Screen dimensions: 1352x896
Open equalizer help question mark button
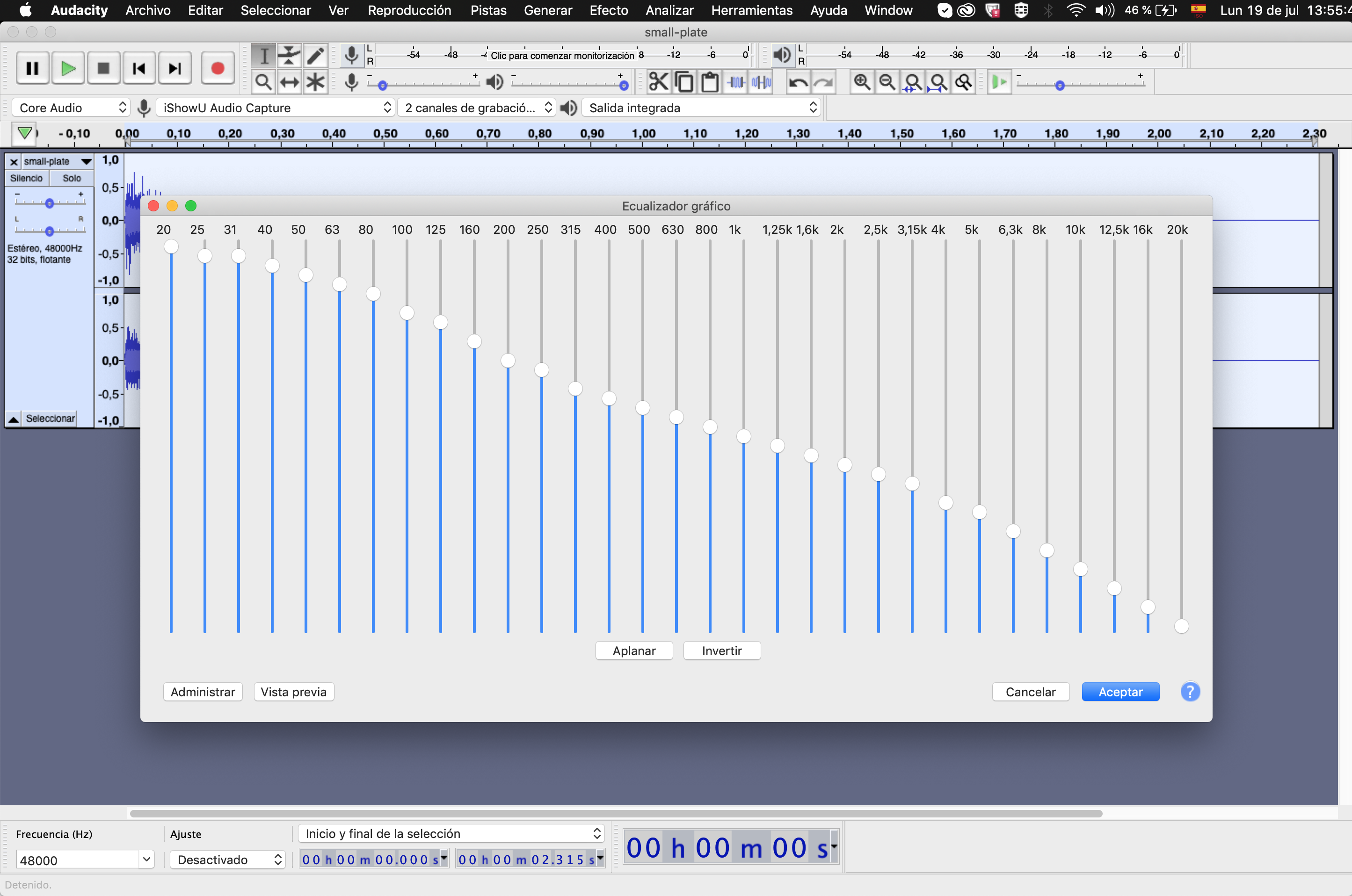click(1190, 692)
